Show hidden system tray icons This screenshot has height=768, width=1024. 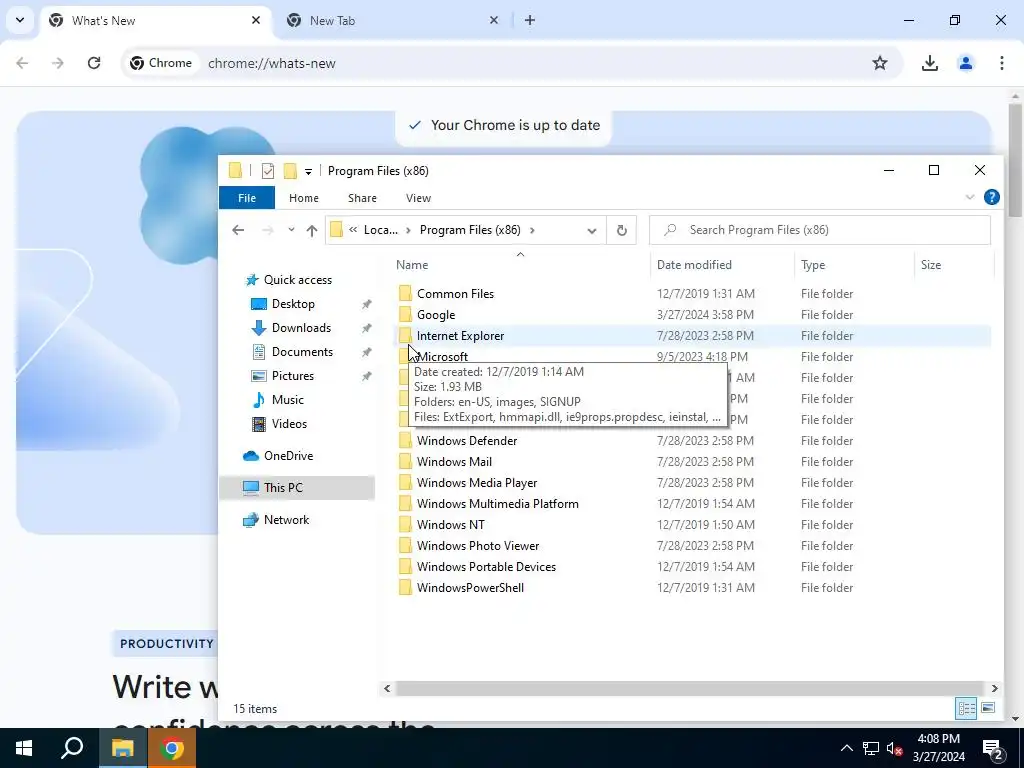(x=846, y=748)
